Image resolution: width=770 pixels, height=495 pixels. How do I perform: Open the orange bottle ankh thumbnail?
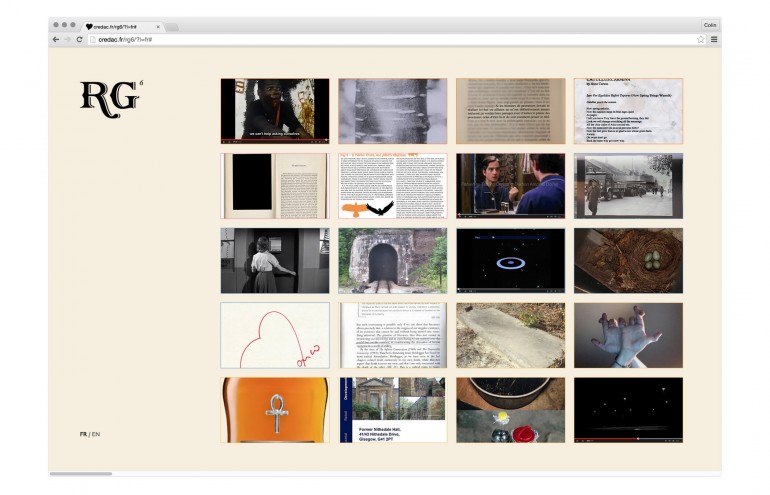click(274, 410)
